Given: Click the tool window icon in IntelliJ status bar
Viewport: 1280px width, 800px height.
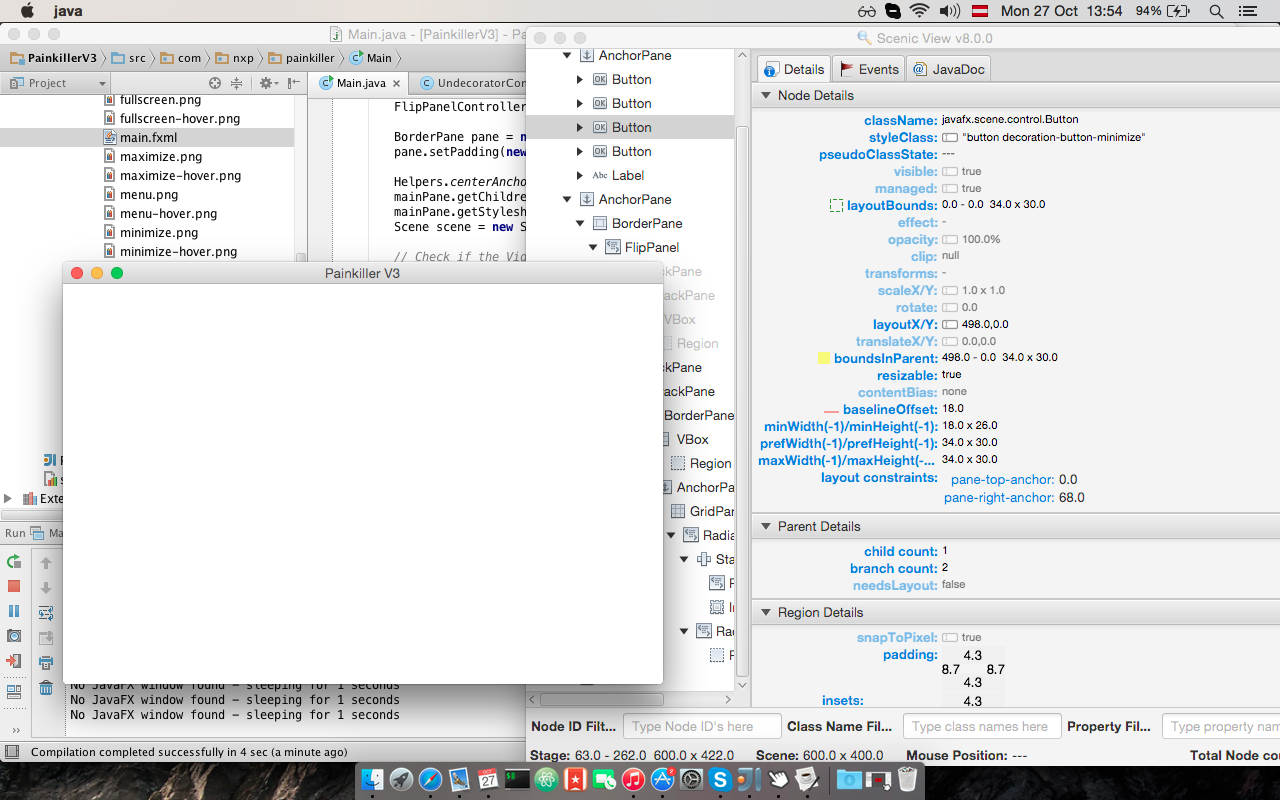Looking at the screenshot, I should (x=12, y=752).
